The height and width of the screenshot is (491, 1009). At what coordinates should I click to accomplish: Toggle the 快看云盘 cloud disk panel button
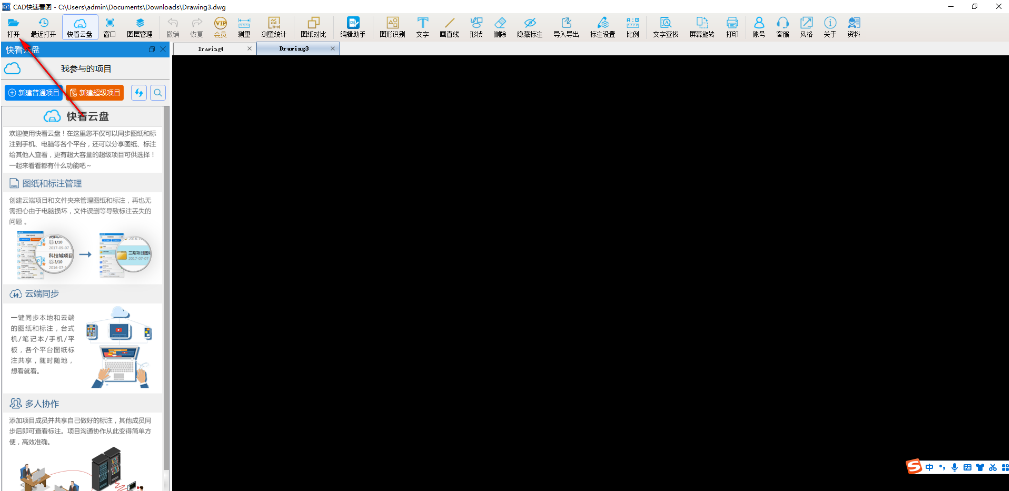click(79, 26)
